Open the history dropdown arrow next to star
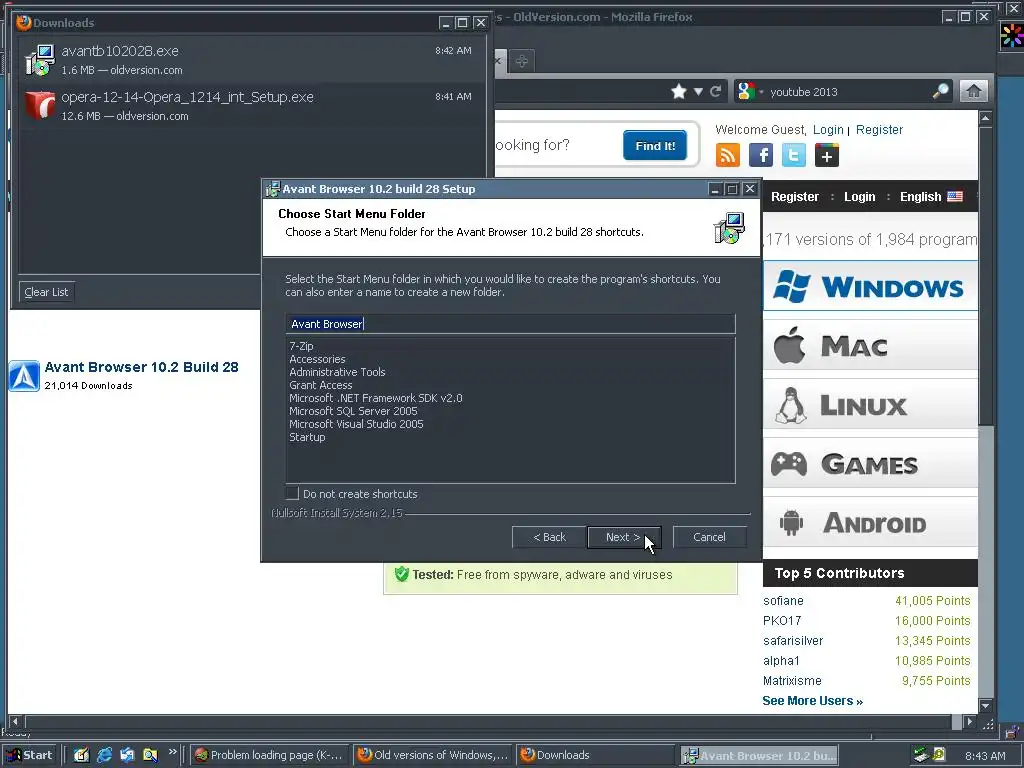 click(698, 91)
